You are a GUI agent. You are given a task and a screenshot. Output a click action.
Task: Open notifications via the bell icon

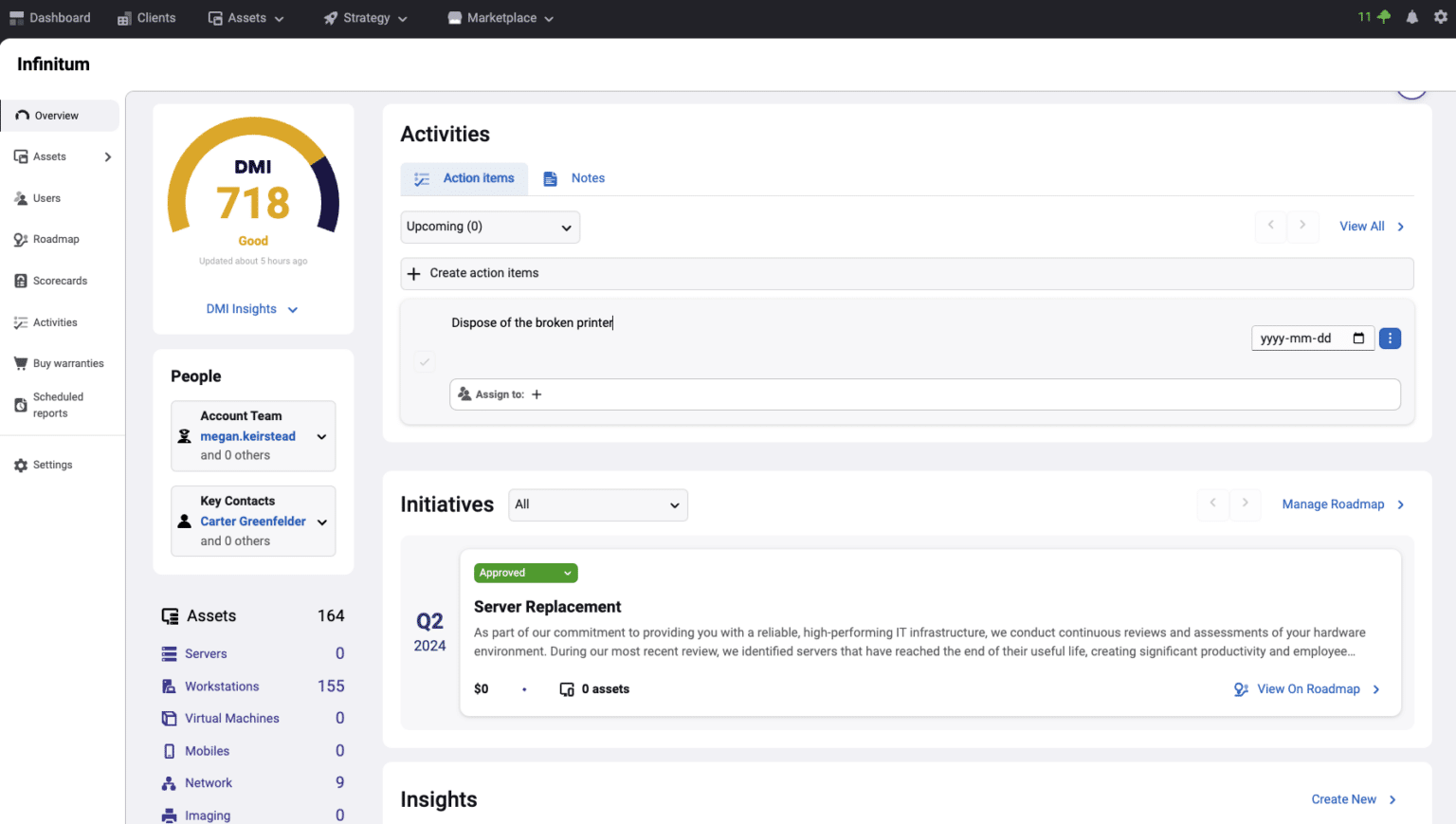click(x=1412, y=17)
